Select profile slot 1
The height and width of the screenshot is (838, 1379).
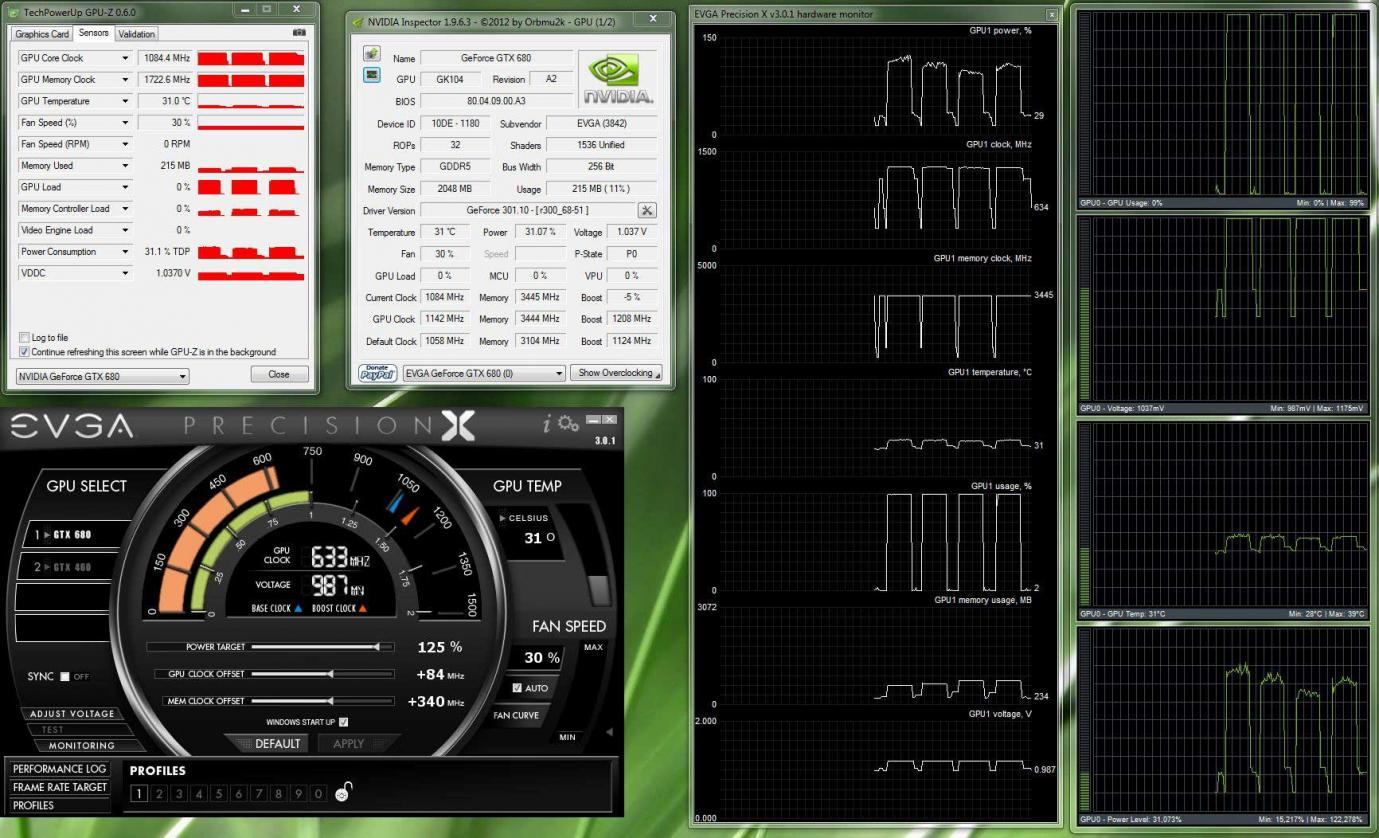139,793
